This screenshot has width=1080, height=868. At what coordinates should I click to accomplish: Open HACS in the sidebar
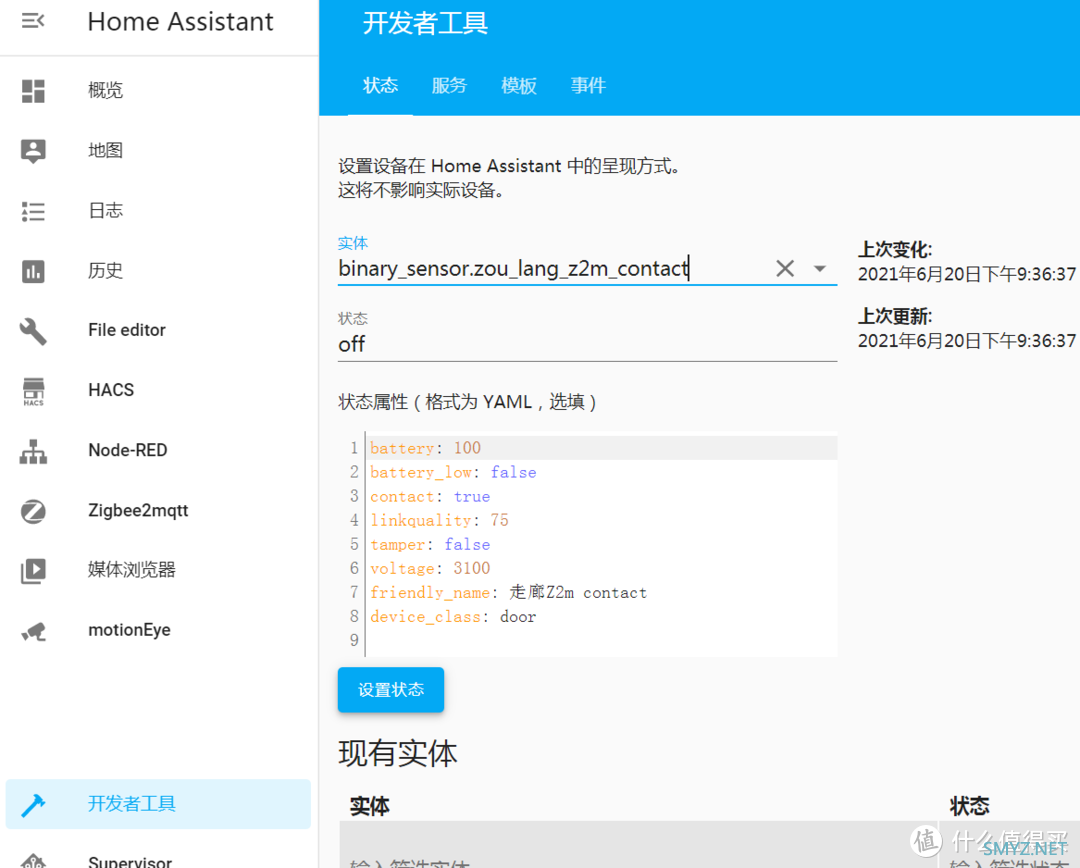tap(158, 391)
